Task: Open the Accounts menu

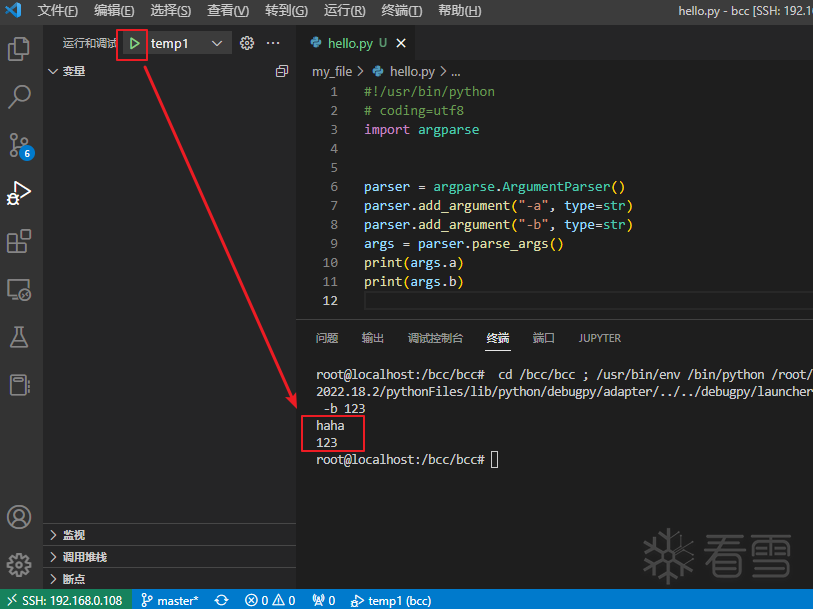Action: tap(19, 517)
